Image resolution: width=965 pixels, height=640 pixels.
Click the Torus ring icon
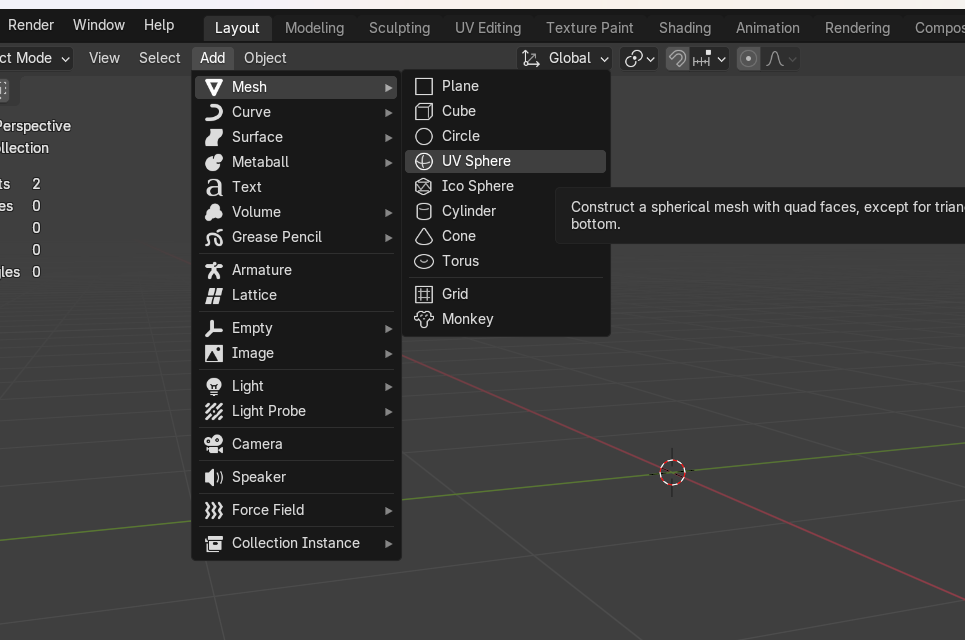point(423,262)
